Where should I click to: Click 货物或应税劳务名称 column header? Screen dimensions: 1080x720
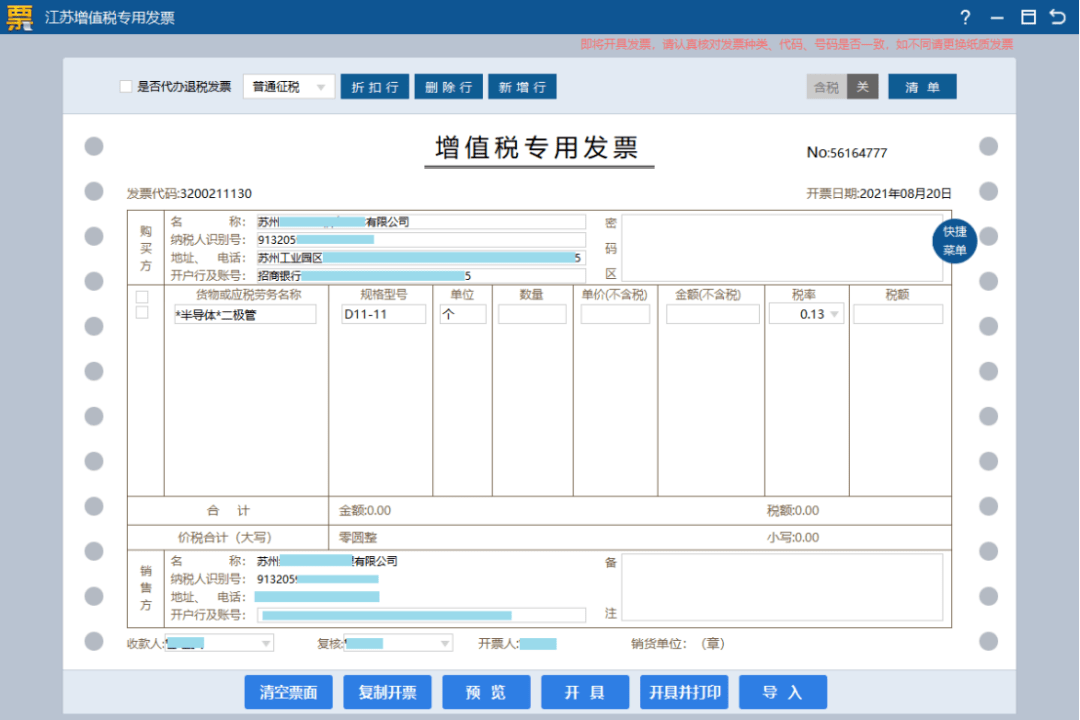point(249,294)
